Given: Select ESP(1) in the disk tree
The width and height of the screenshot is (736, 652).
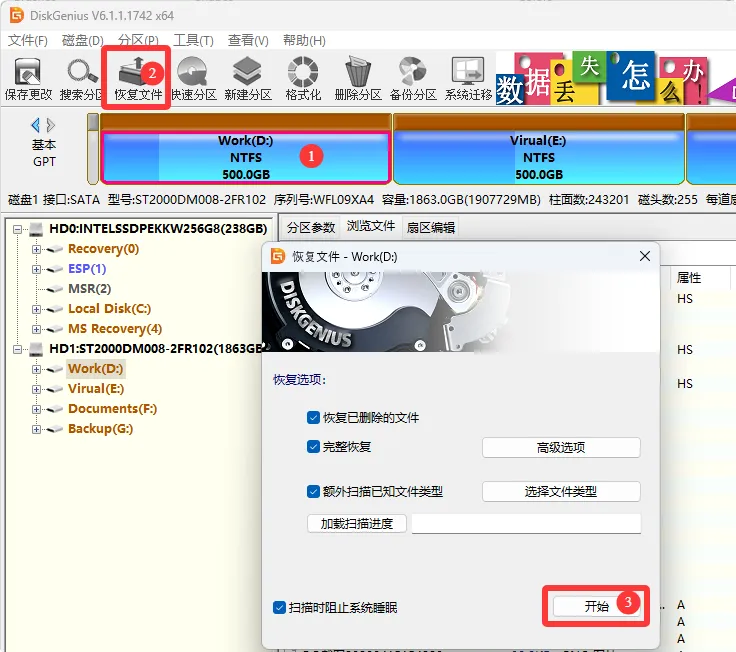Looking at the screenshot, I should tap(87, 269).
